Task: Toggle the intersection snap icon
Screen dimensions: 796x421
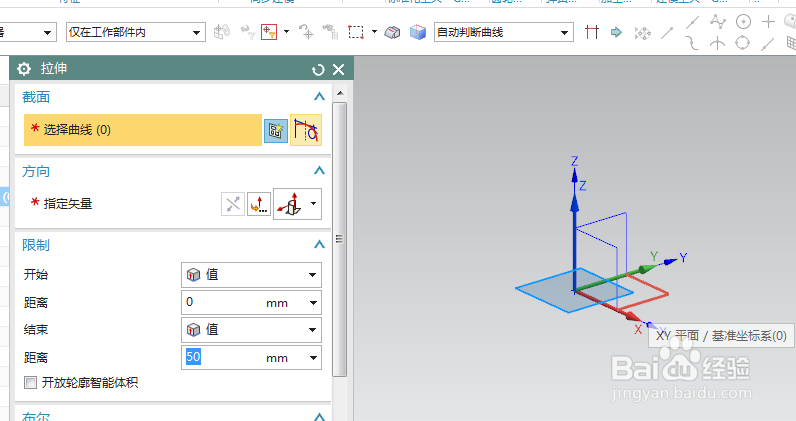Action: 717,43
